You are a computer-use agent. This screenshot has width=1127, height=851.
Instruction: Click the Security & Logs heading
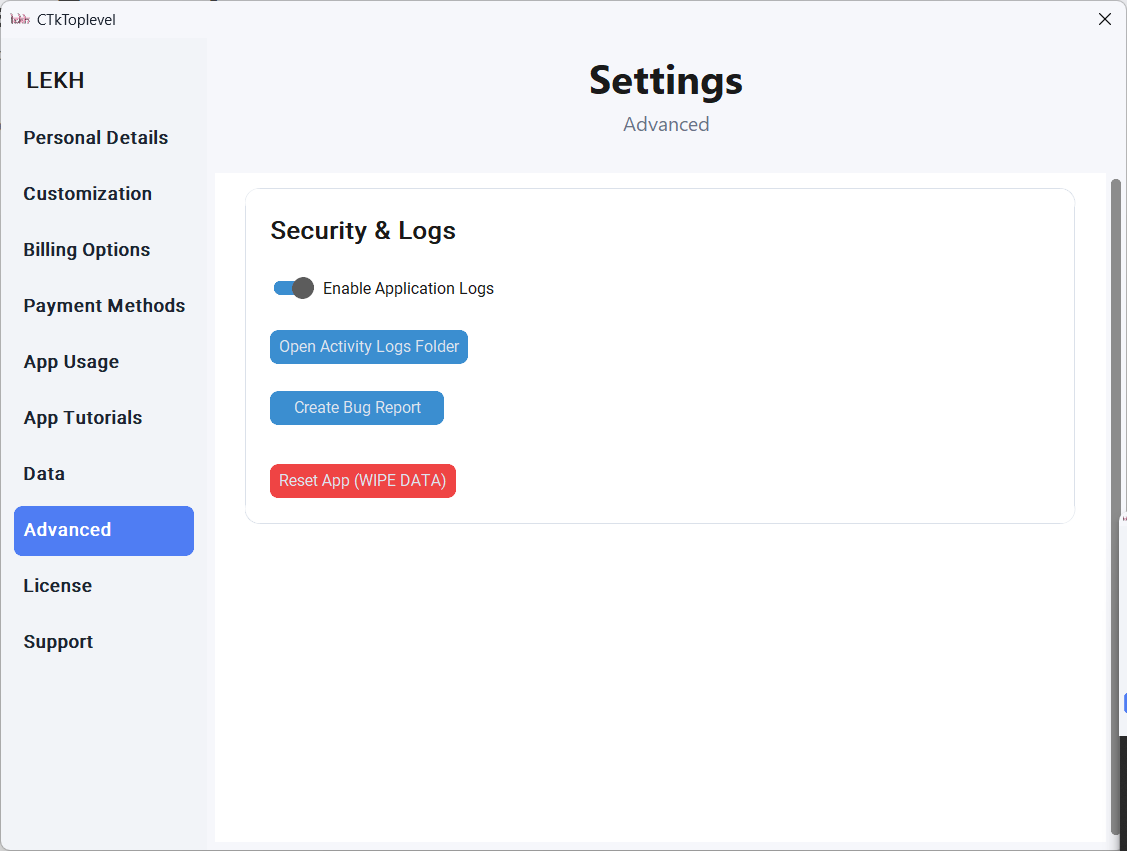pos(362,230)
